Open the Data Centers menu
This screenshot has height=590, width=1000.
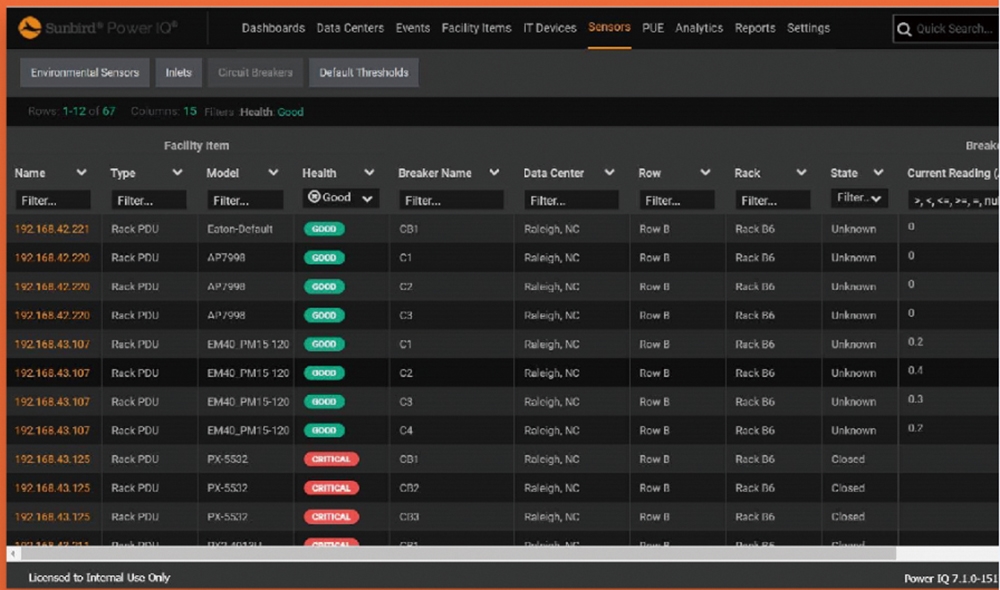350,28
